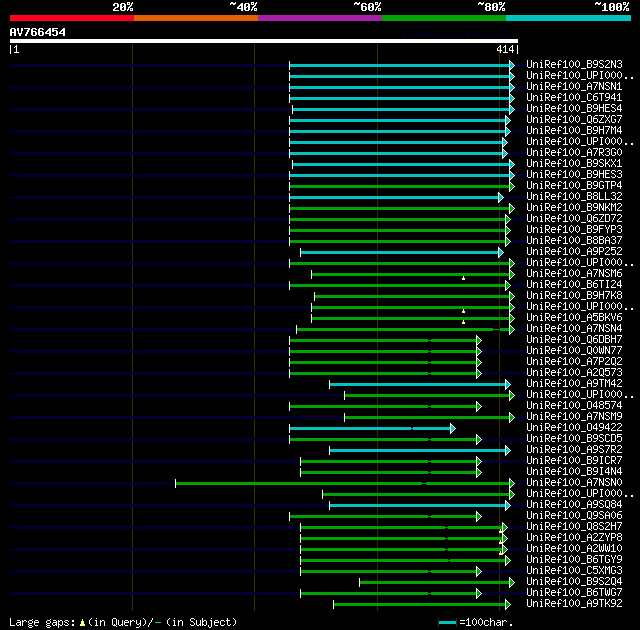The height and width of the screenshot is (630, 640).
Task: Open hit UniRef100_Q6ZXG7
Action: (574, 120)
